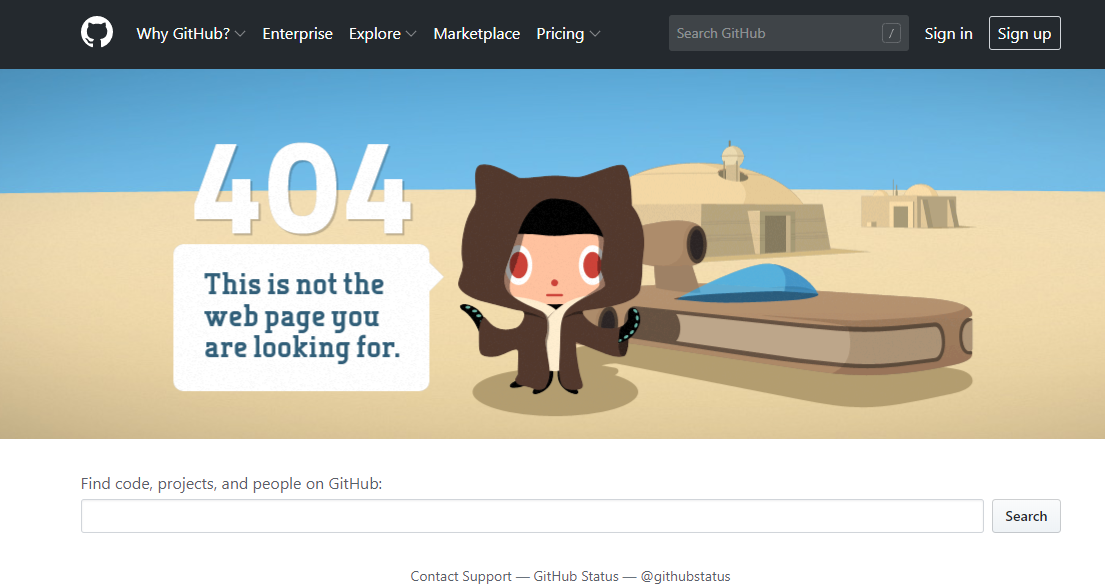Click the large 404 graphic
This screenshot has width=1105, height=584.
(302, 189)
